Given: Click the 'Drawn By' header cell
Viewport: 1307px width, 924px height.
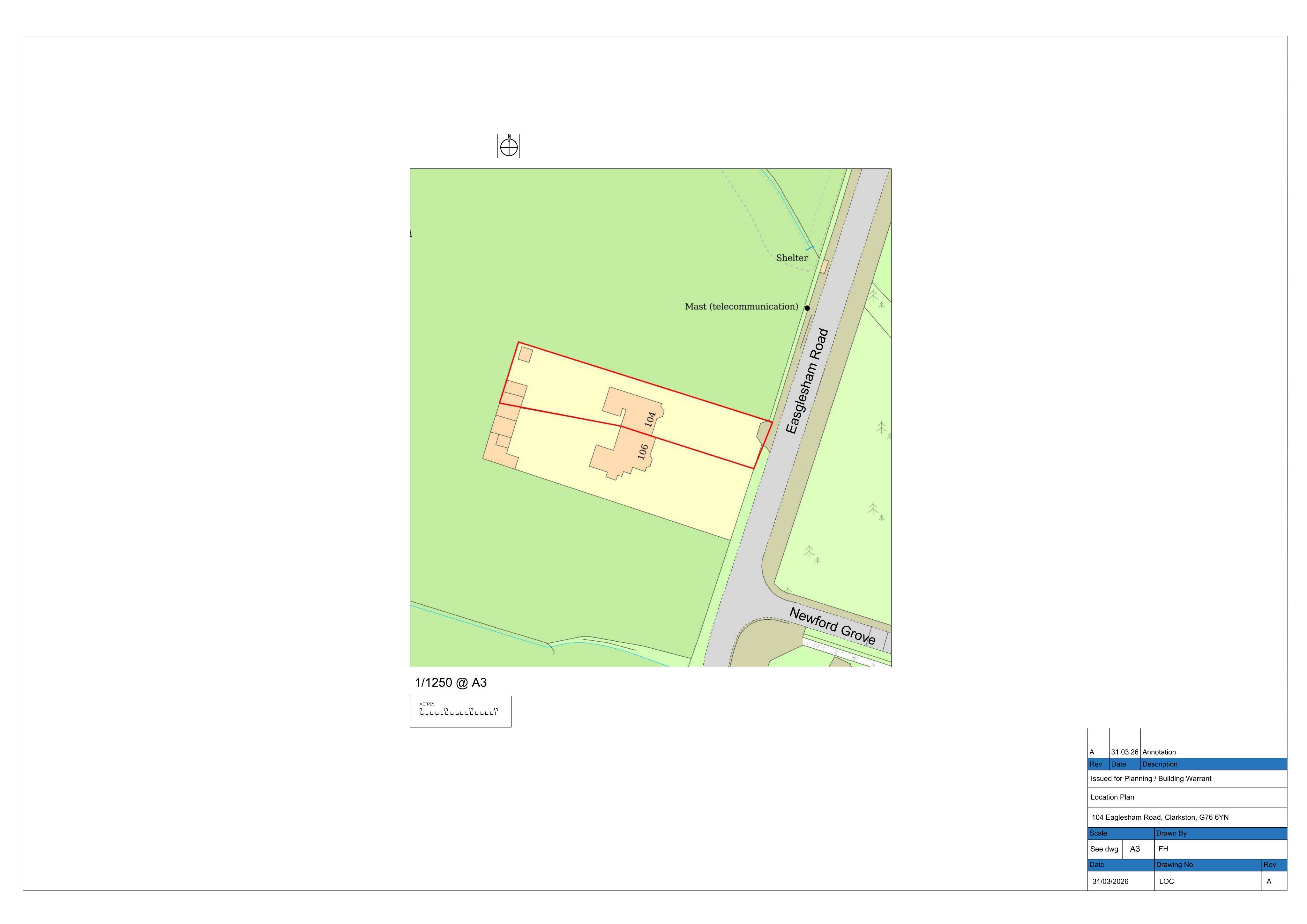Looking at the screenshot, I should pyautogui.click(x=1221, y=833).
